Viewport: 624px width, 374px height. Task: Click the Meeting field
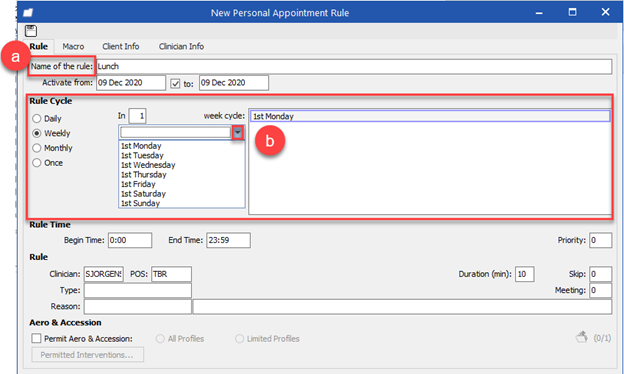click(x=601, y=290)
